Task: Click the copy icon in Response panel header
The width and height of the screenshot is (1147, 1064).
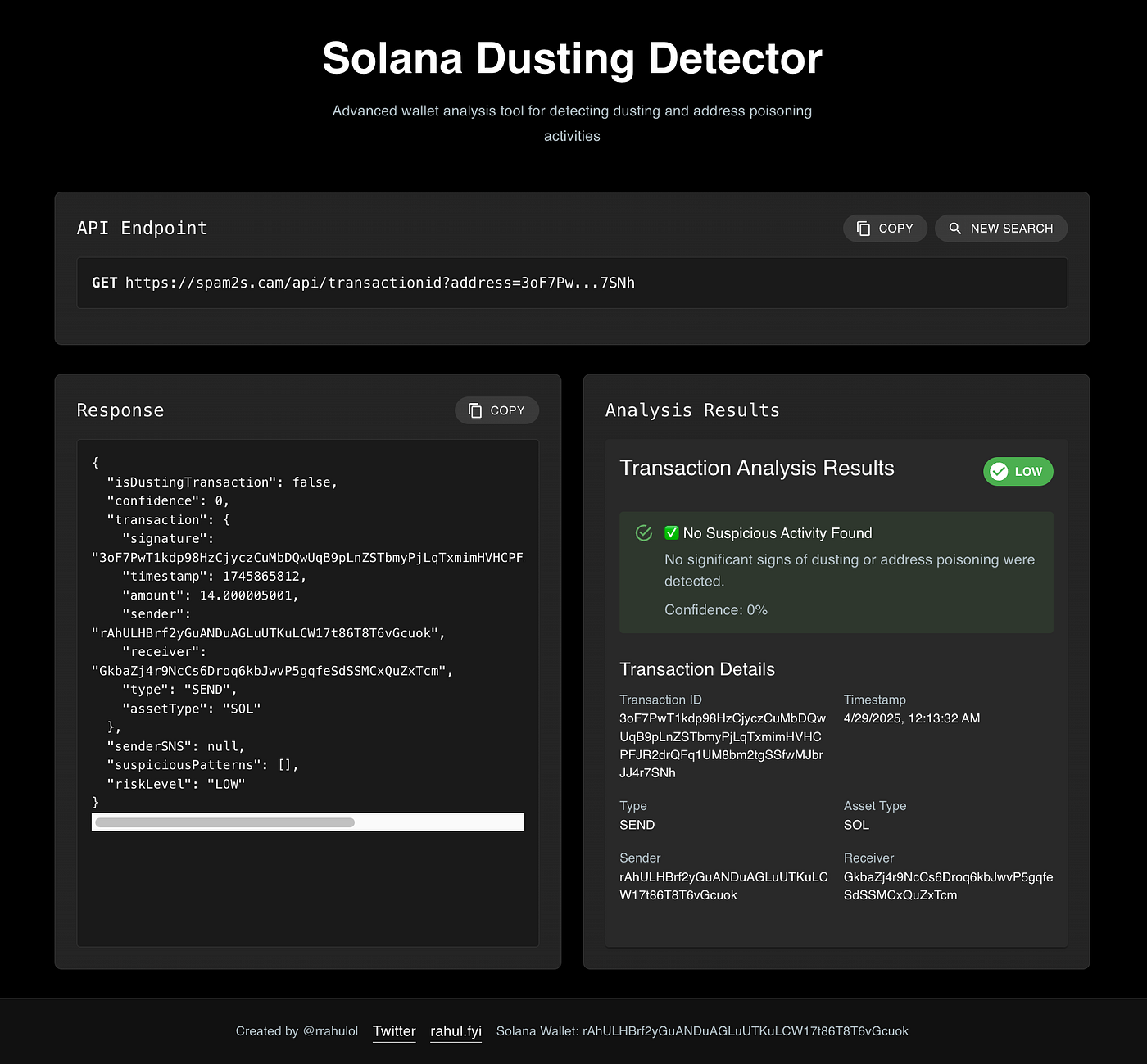Action: [475, 410]
